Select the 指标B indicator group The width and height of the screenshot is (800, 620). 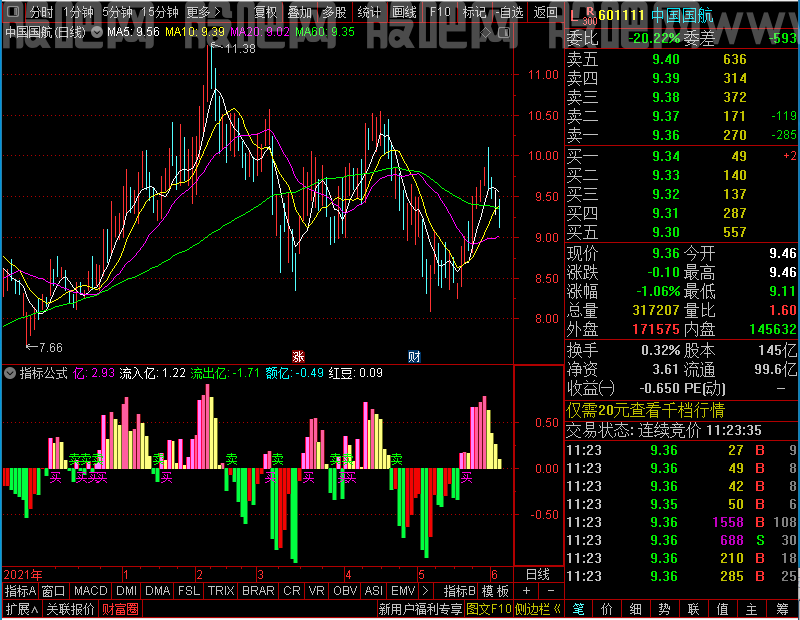coord(460,591)
